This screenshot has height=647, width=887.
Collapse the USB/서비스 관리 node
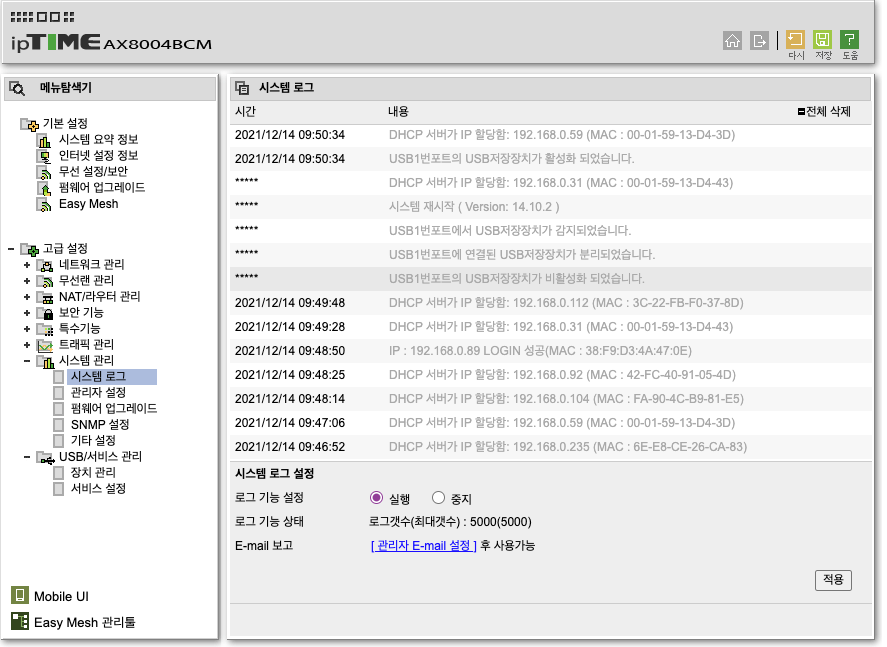click(27, 456)
